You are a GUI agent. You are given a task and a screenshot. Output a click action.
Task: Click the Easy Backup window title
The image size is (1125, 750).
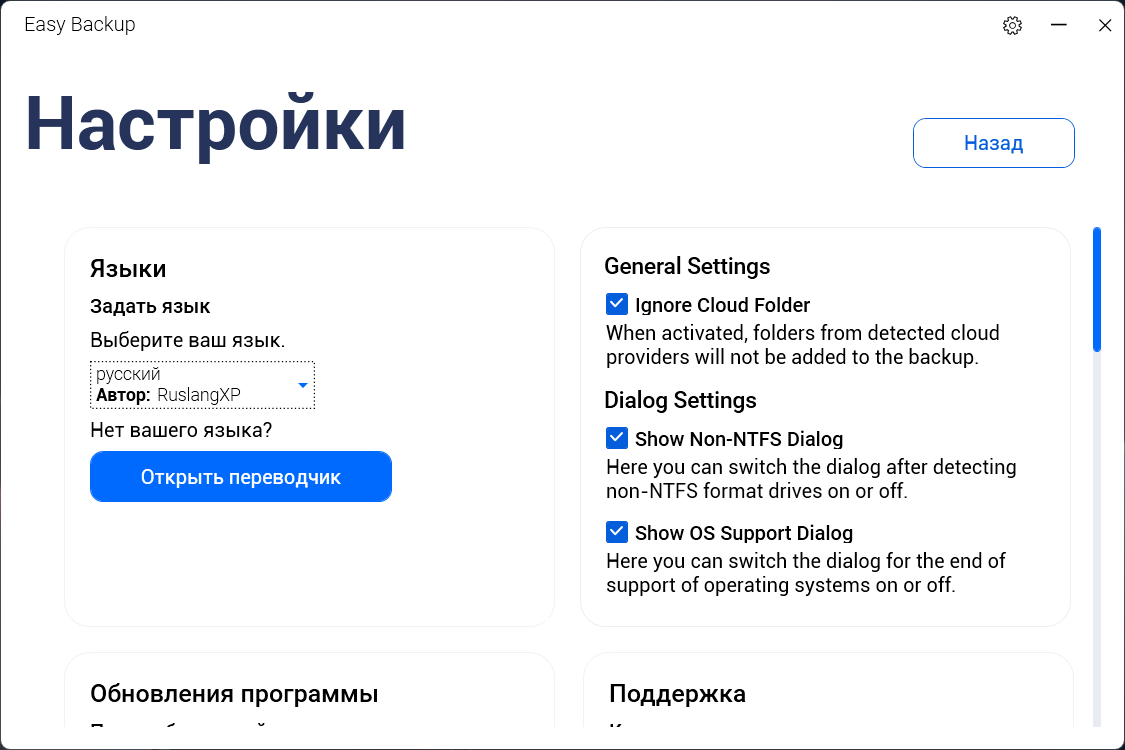point(80,25)
